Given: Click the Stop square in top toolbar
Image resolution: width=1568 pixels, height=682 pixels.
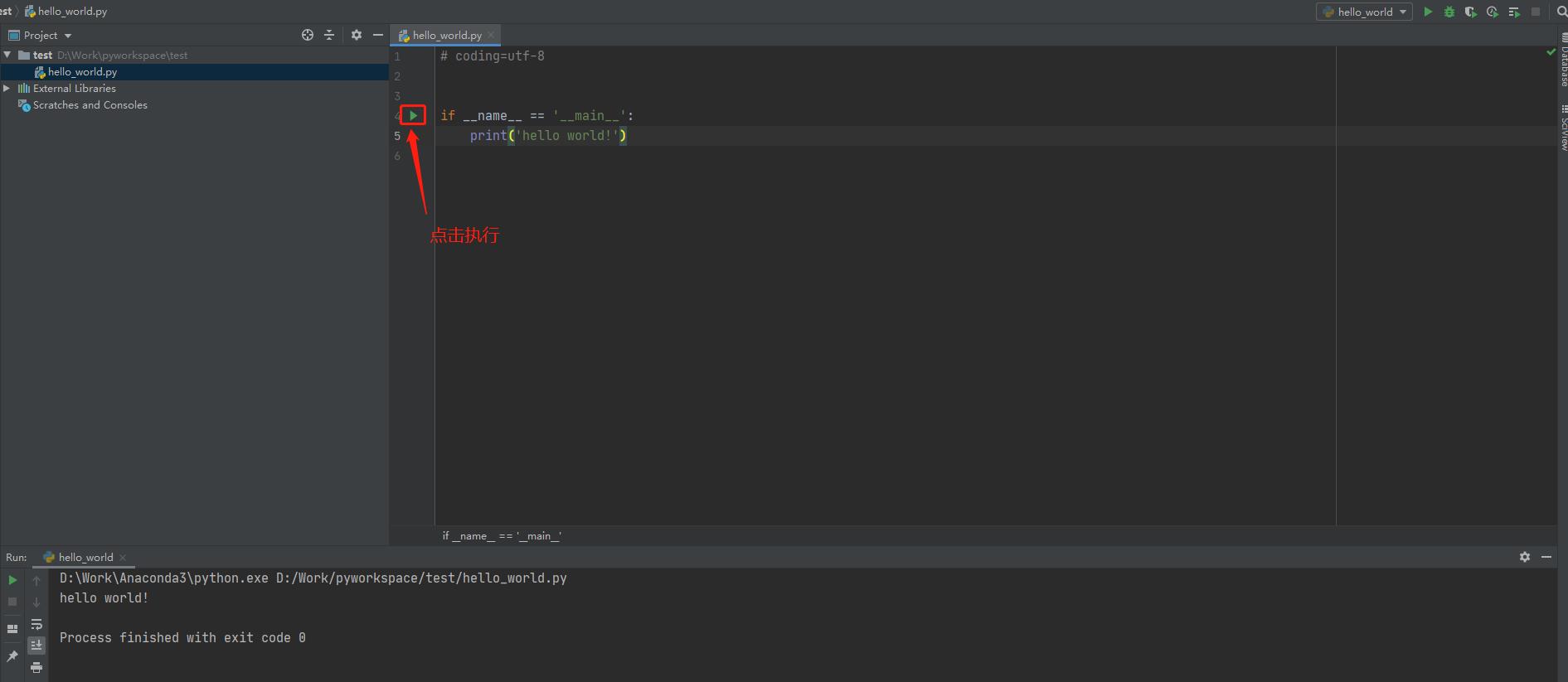Looking at the screenshot, I should click(1536, 12).
